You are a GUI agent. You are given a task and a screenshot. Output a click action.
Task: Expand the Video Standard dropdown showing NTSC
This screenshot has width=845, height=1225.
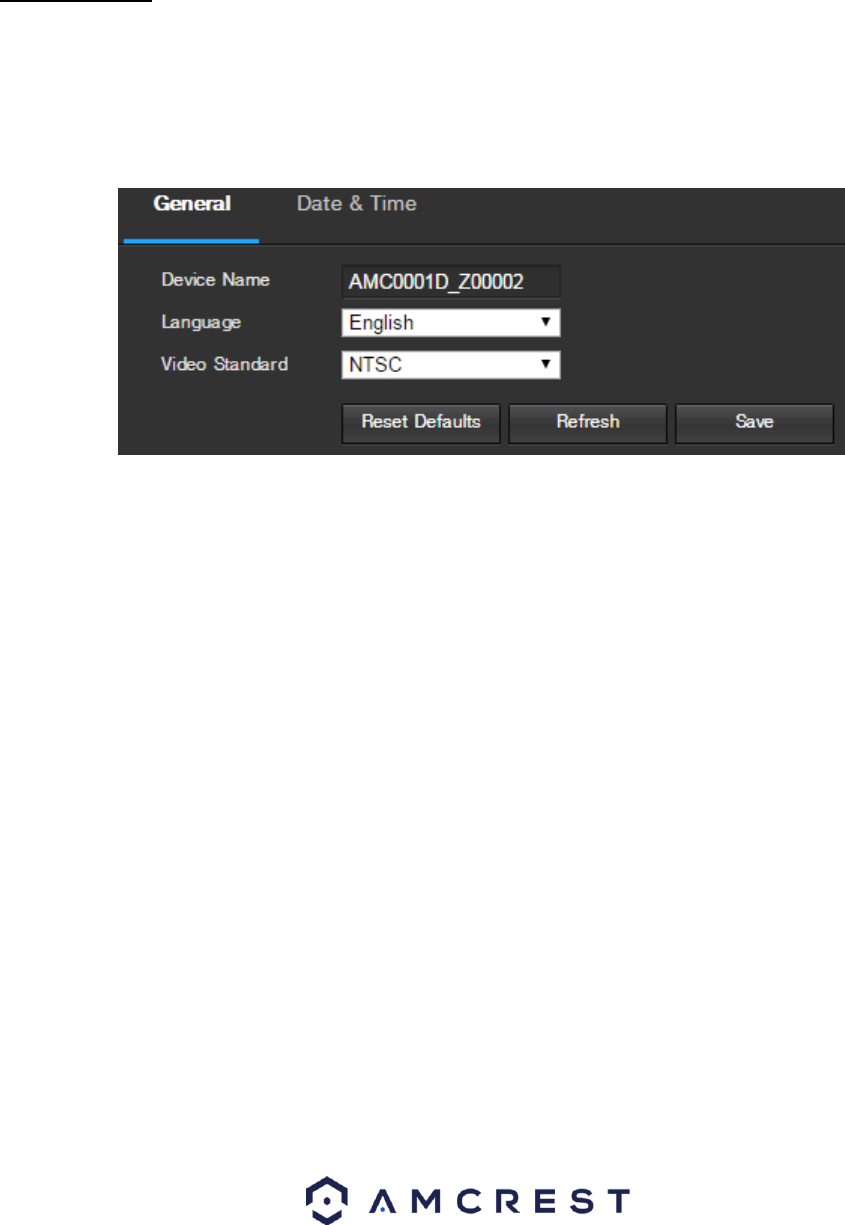[x=451, y=365]
